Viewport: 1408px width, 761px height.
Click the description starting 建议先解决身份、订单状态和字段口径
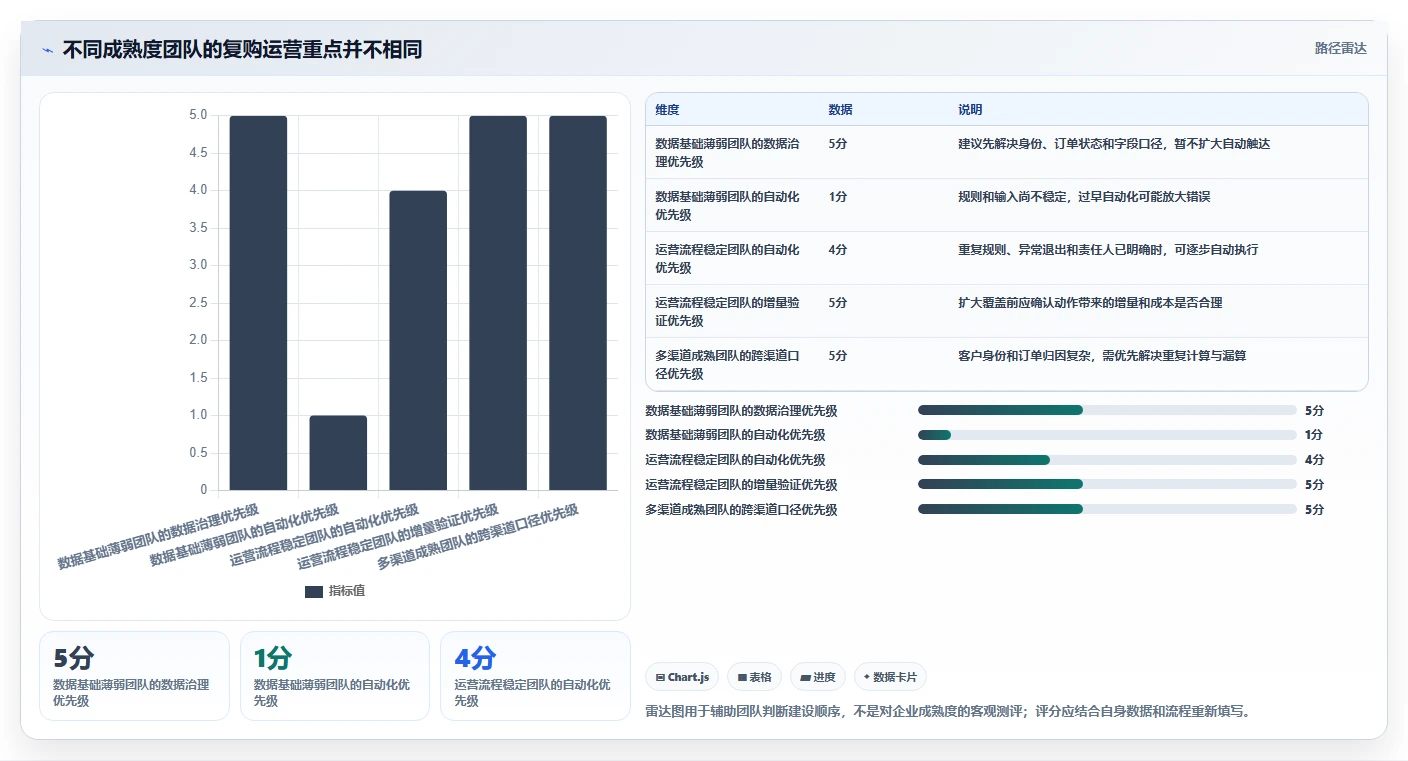1114,144
